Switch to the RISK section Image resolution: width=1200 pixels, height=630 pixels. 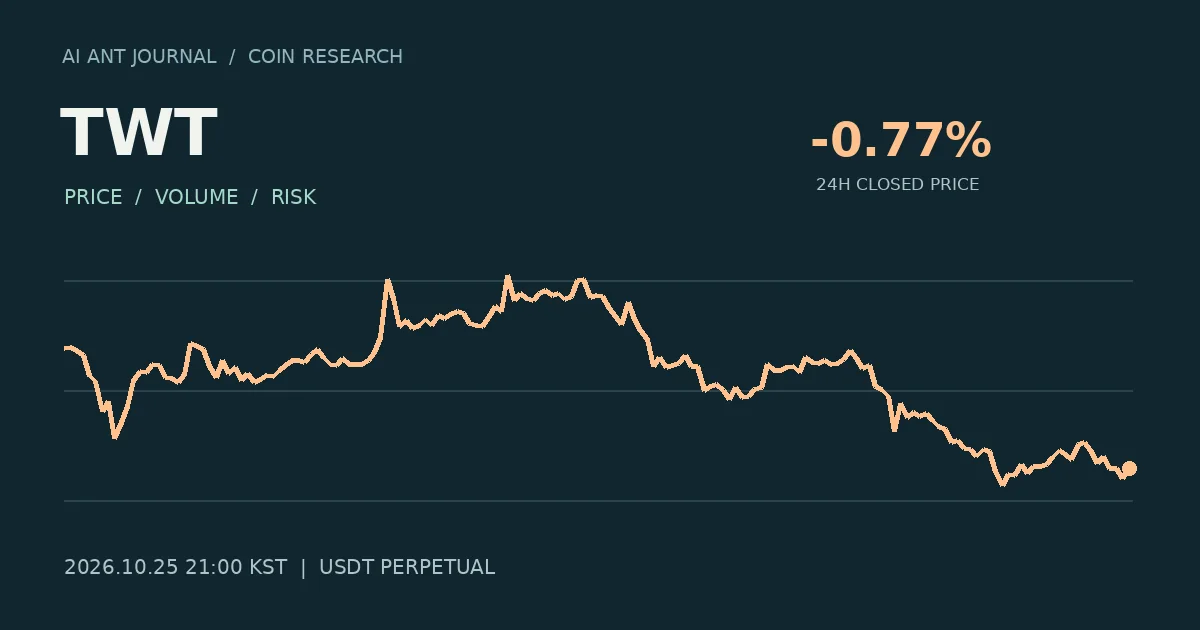point(294,197)
